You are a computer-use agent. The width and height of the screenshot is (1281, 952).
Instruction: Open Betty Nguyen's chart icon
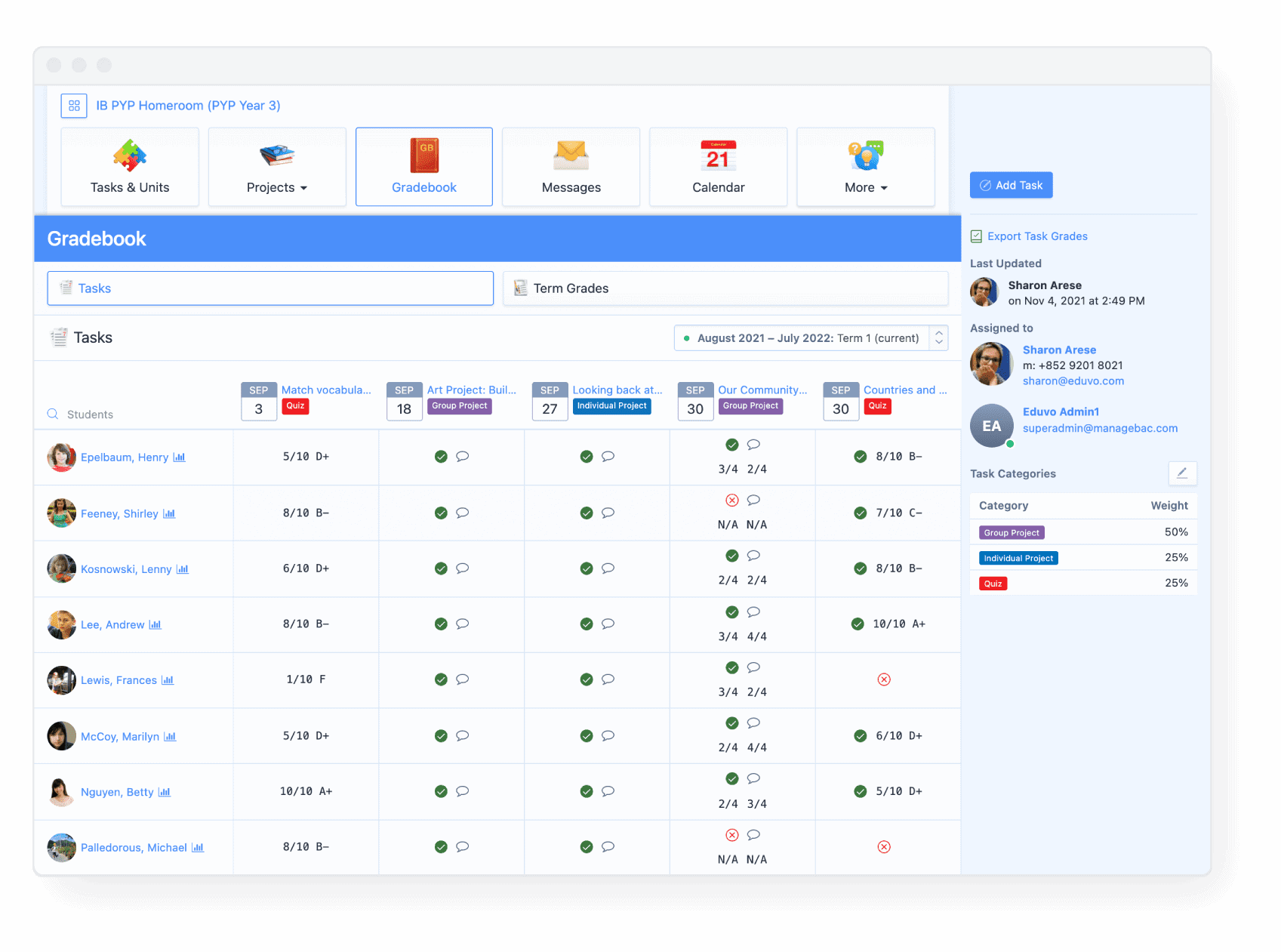coord(165,792)
